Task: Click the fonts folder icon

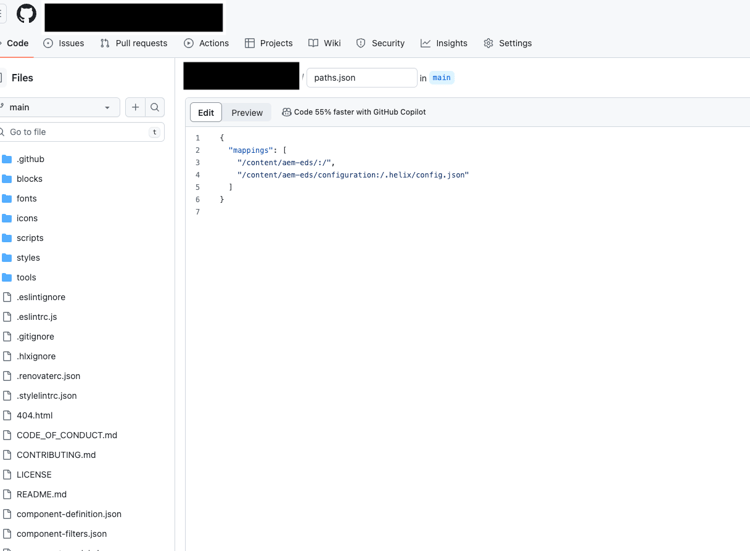Action: pyautogui.click(x=7, y=198)
